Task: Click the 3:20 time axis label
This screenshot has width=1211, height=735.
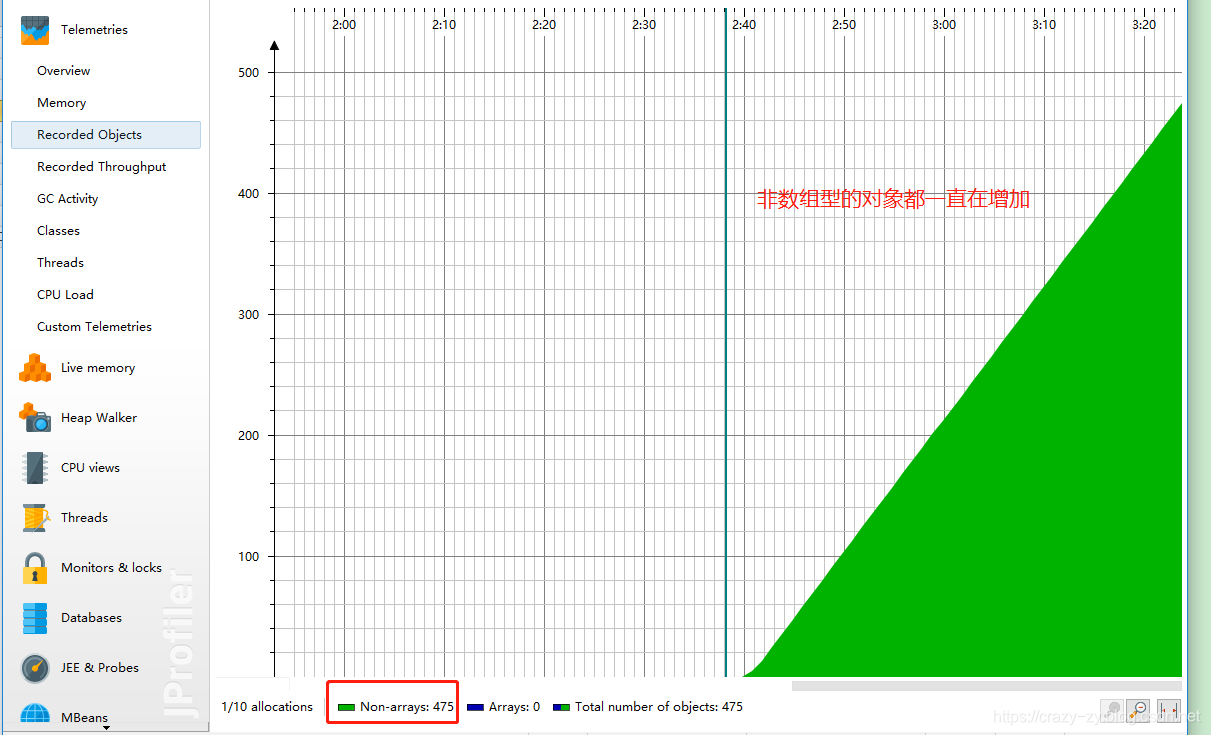Action: 1143,25
